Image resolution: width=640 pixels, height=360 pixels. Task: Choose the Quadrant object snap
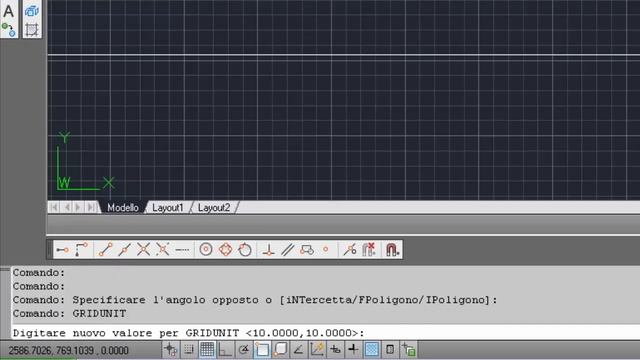pyautogui.click(x=225, y=249)
